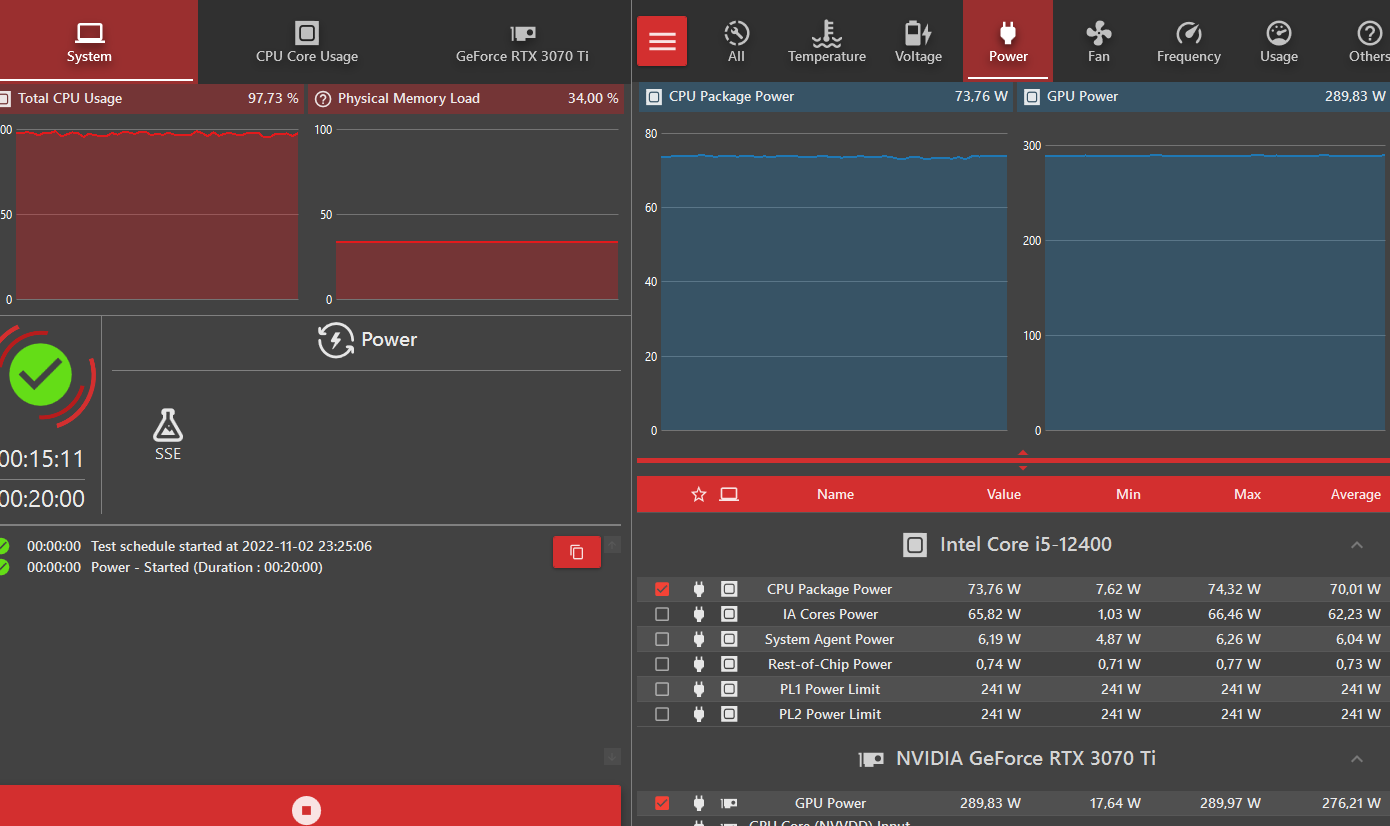The image size is (1390, 826).
Task: Click the graphics card icon in GPU Power row
Action: coord(729,803)
